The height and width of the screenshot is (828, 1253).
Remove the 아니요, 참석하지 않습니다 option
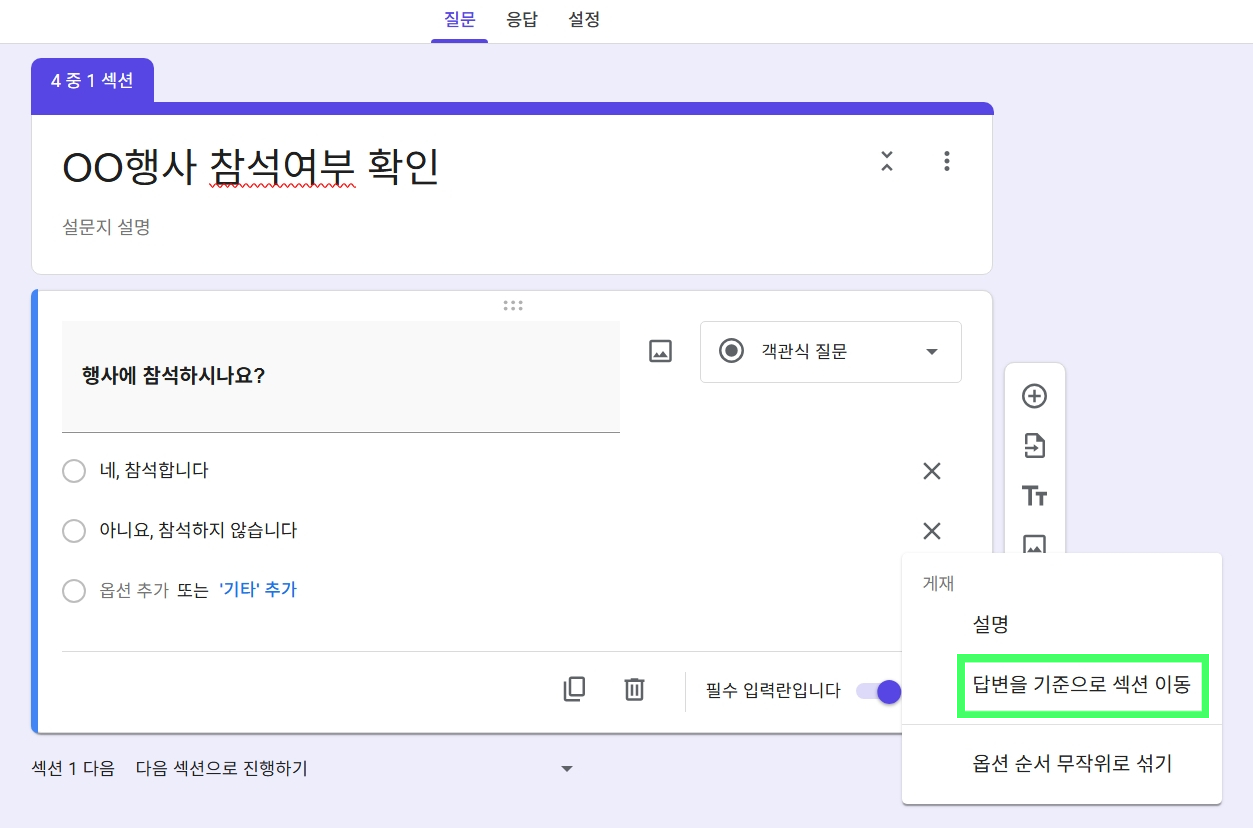tap(932, 531)
